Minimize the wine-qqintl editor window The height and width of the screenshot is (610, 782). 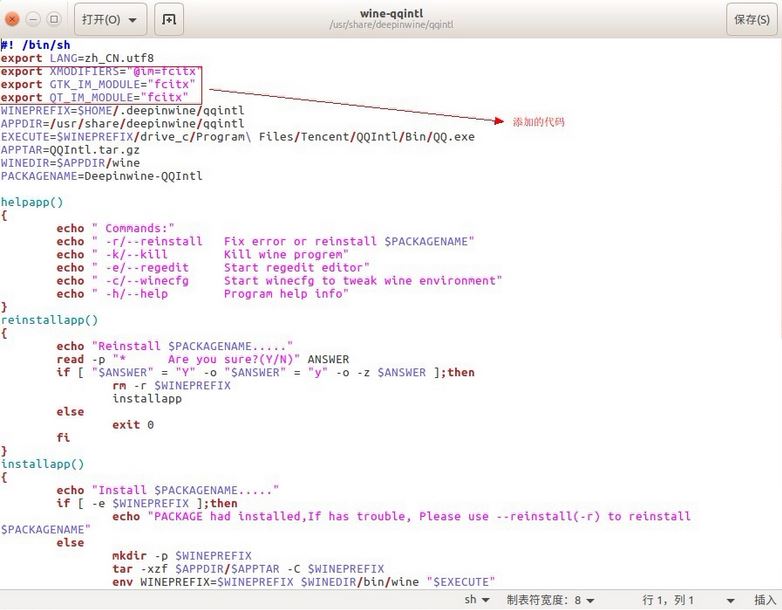[33, 19]
